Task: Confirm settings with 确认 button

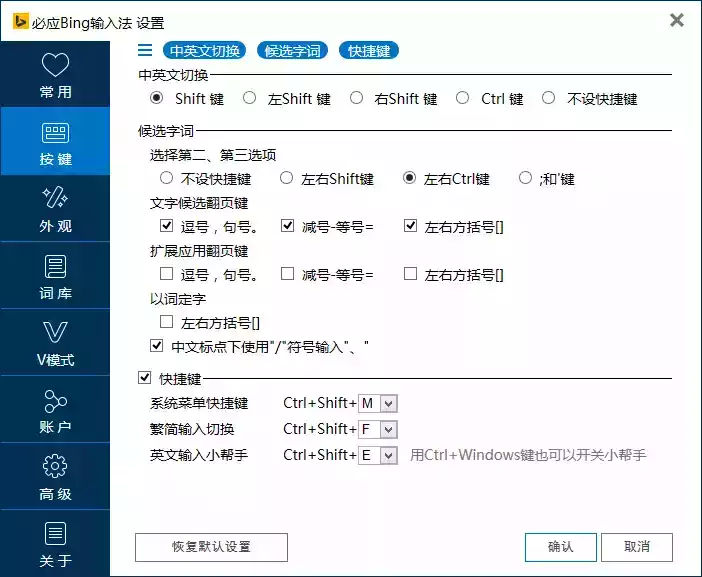Action: [561, 547]
